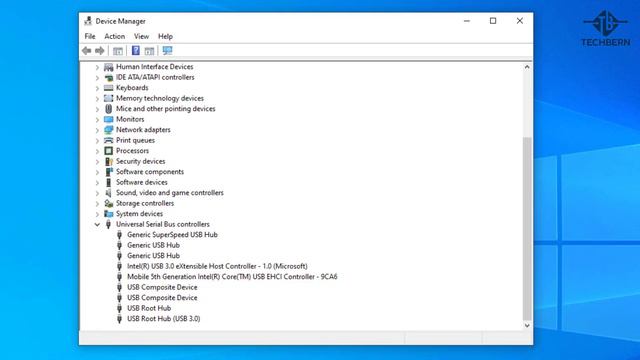
Task: Expand the Print queues node arrow
Action: (97, 140)
